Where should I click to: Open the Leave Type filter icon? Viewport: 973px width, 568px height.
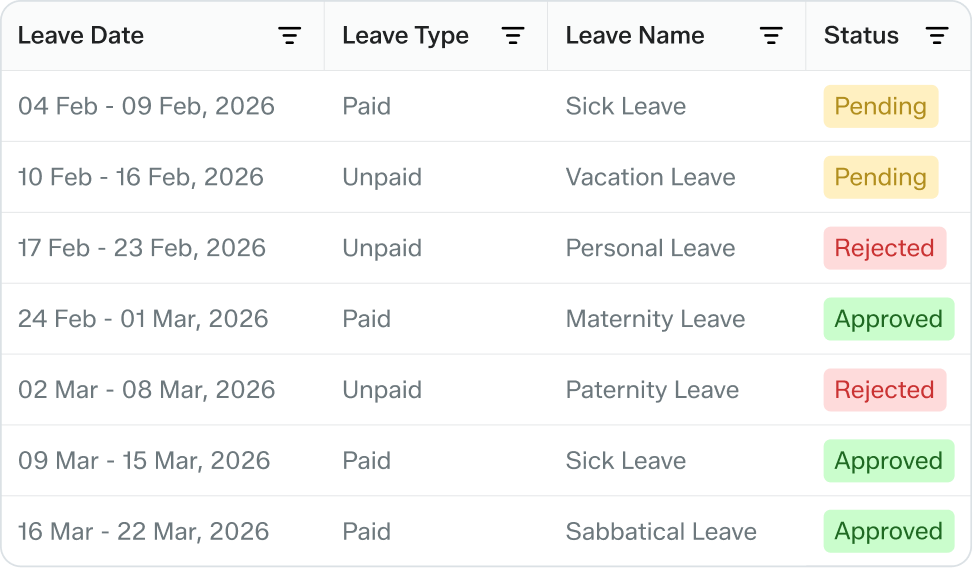[x=513, y=36]
